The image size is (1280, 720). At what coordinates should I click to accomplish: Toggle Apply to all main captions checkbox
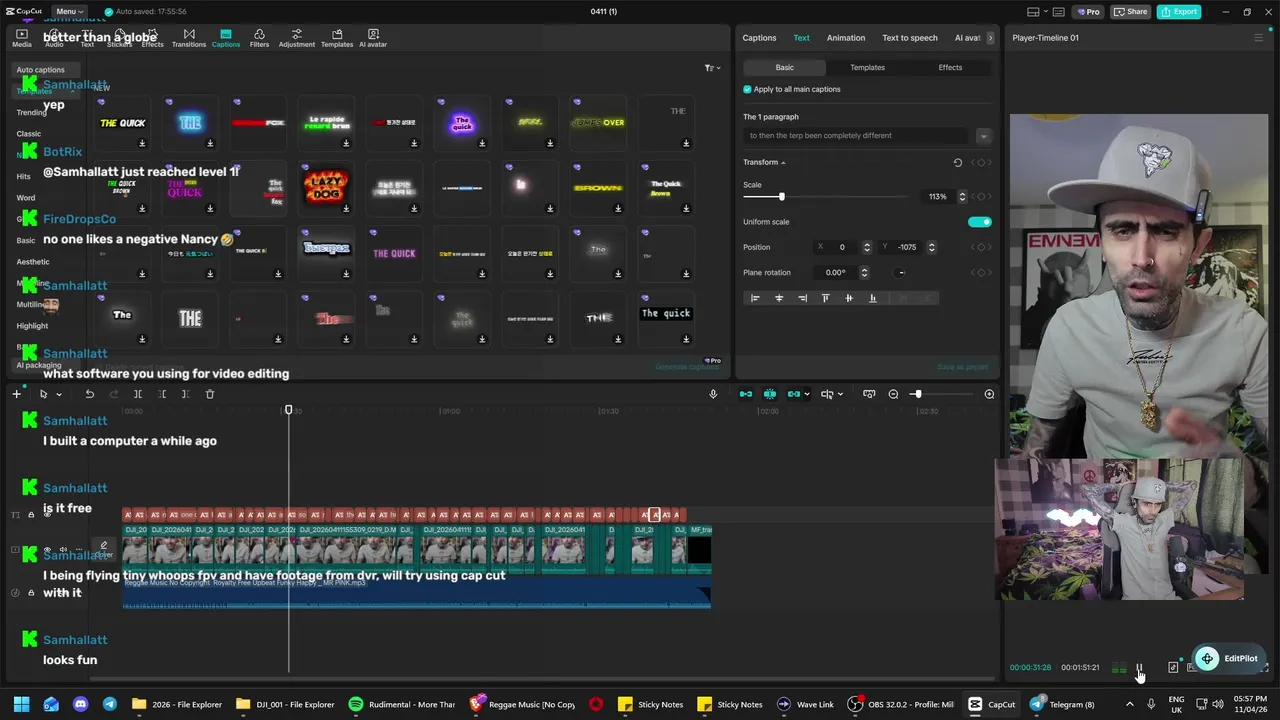(747, 89)
